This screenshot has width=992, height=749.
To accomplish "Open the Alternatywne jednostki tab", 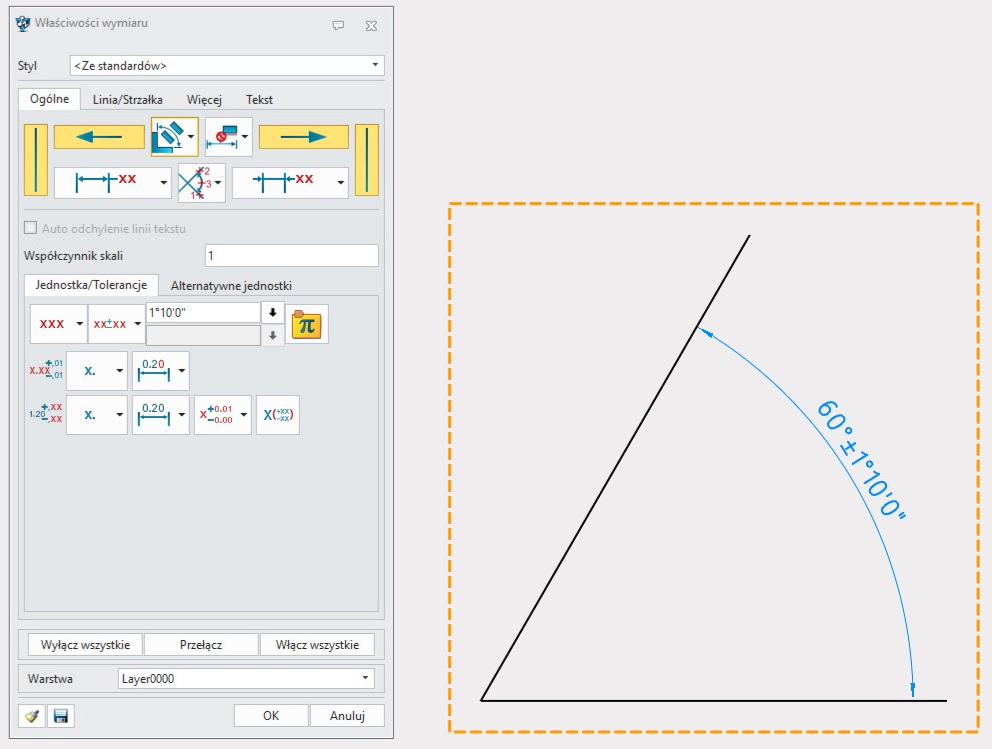I will click(x=231, y=286).
